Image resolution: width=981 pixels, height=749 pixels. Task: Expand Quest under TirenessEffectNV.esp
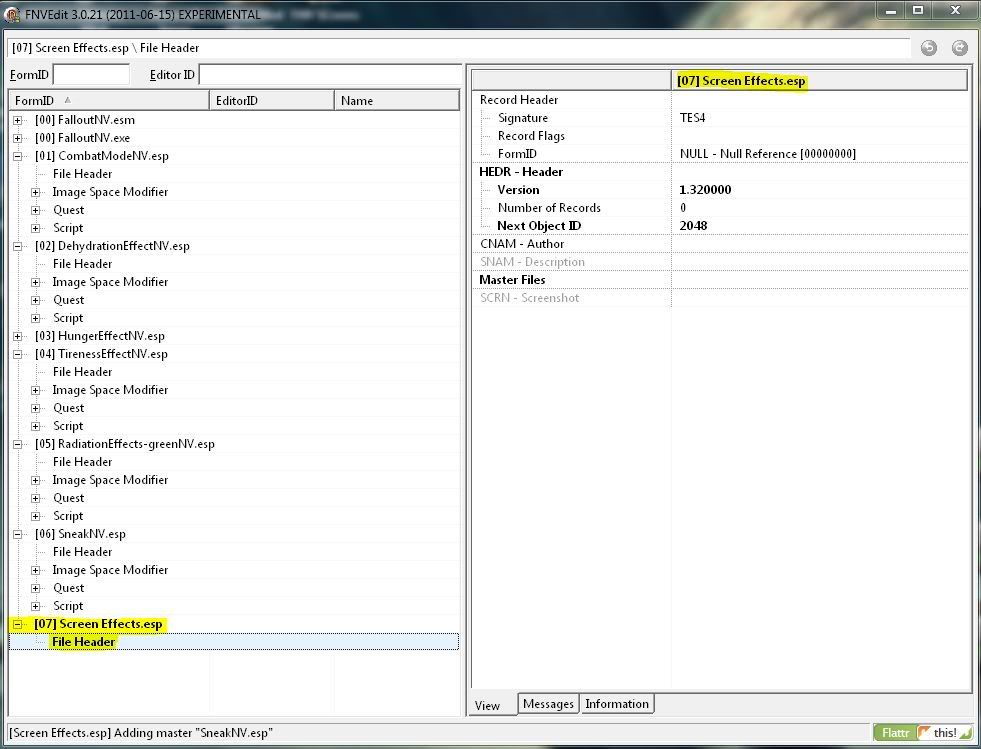(36, 409)
